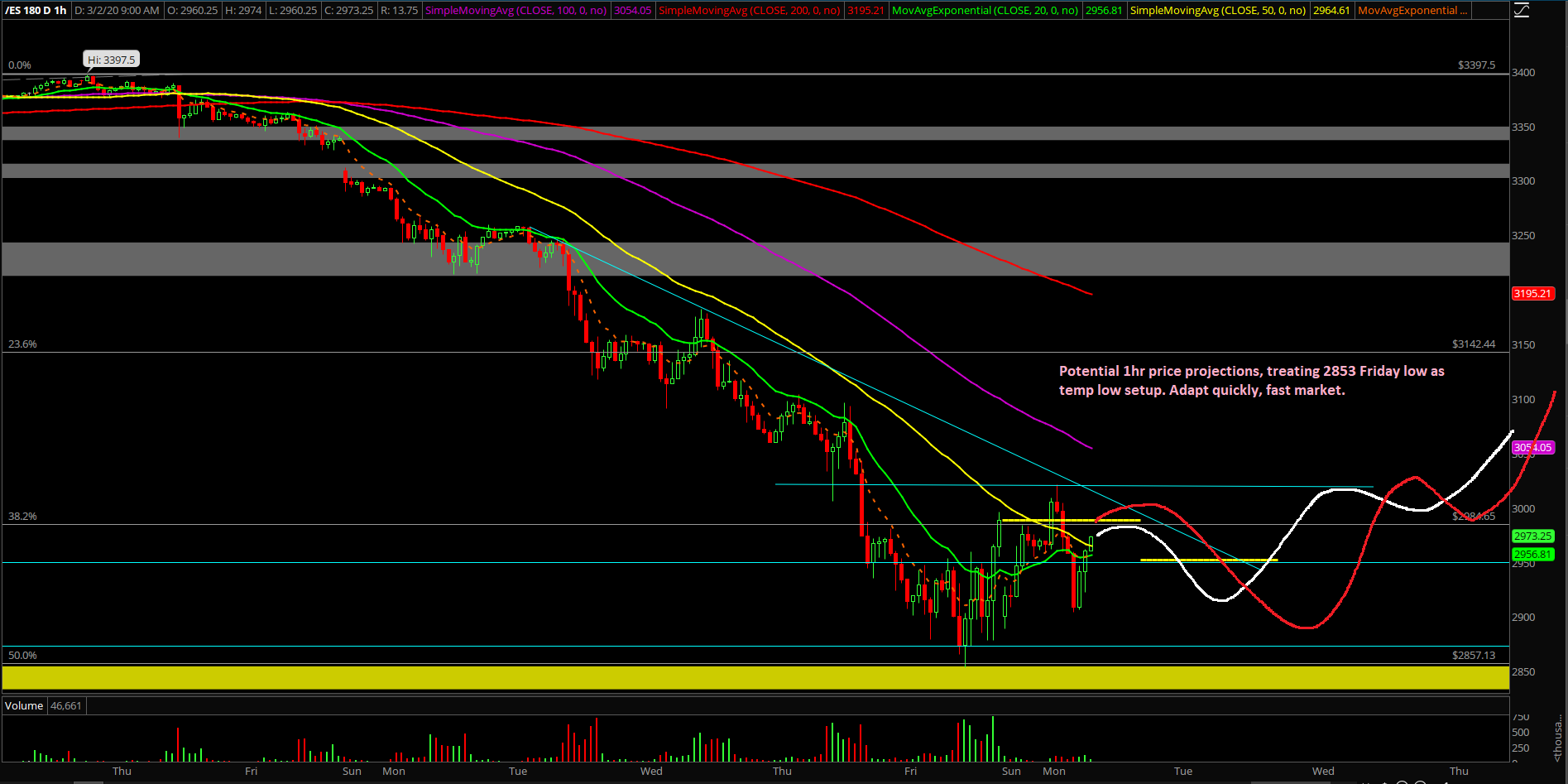Click the 3195.21 value in header
Viewport: 1568px width, 784px height.
866,11
